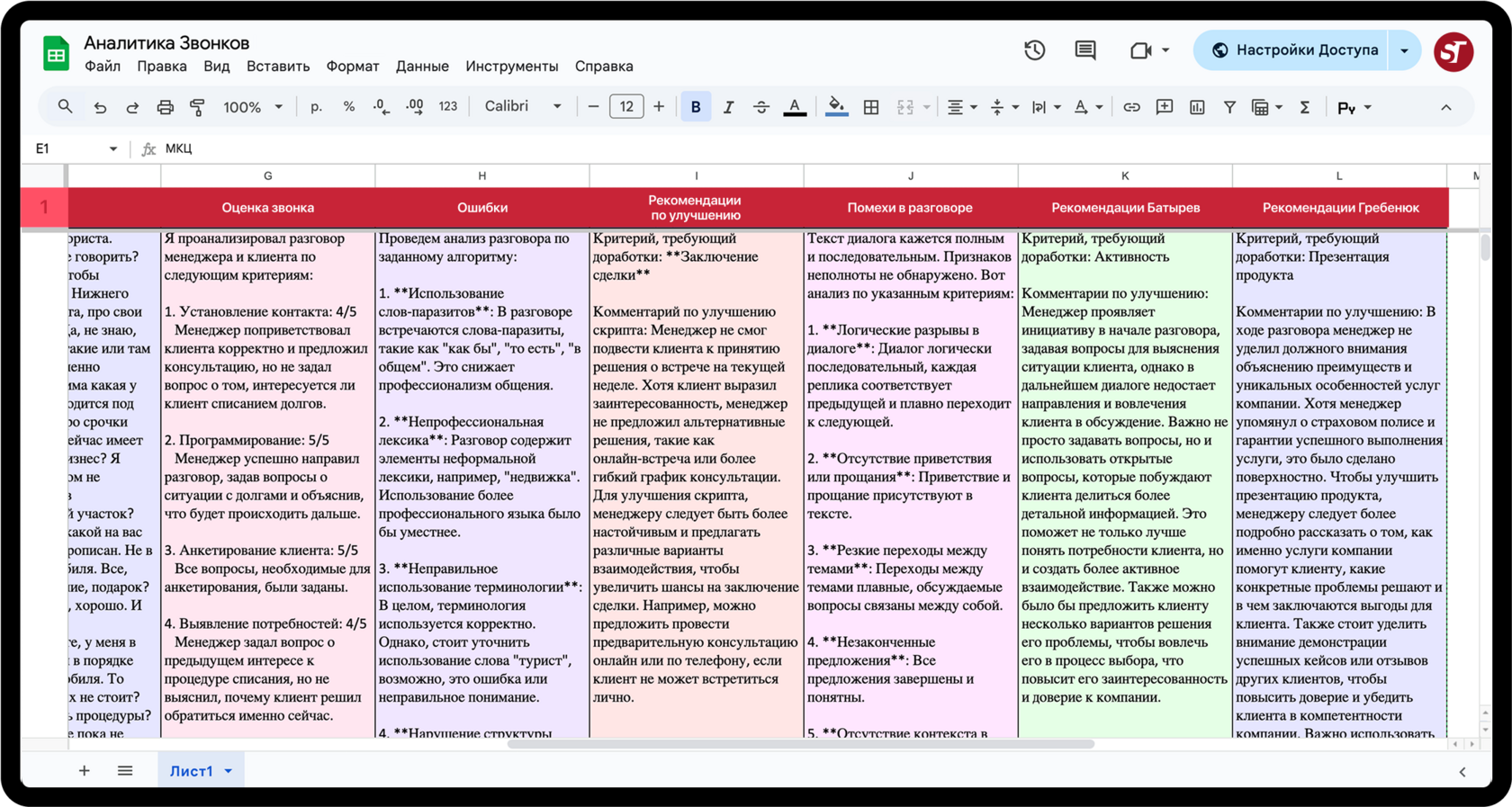This screenshot has width=1512, height=807.
Task: Open the 123 number formats menu
Action: (447, 107)
